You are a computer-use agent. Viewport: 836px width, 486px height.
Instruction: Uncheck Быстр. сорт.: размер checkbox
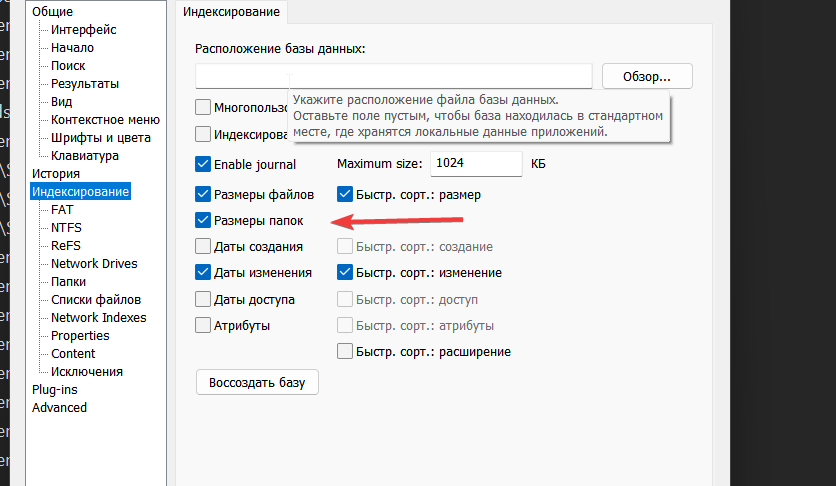pyautogui.click(x=345, y=194)
